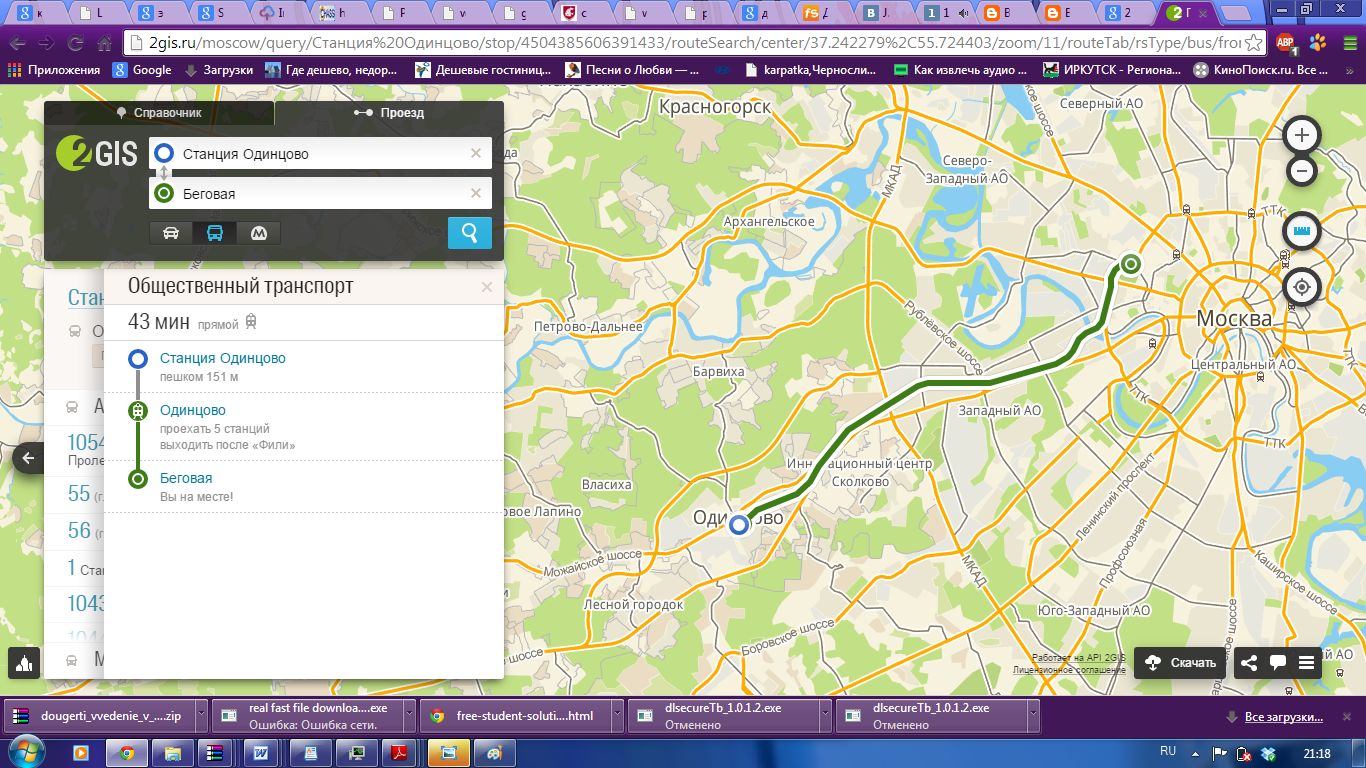Click the share icon in bottom-right toolbar
1366x768 pixels.
pos(1249,662)
